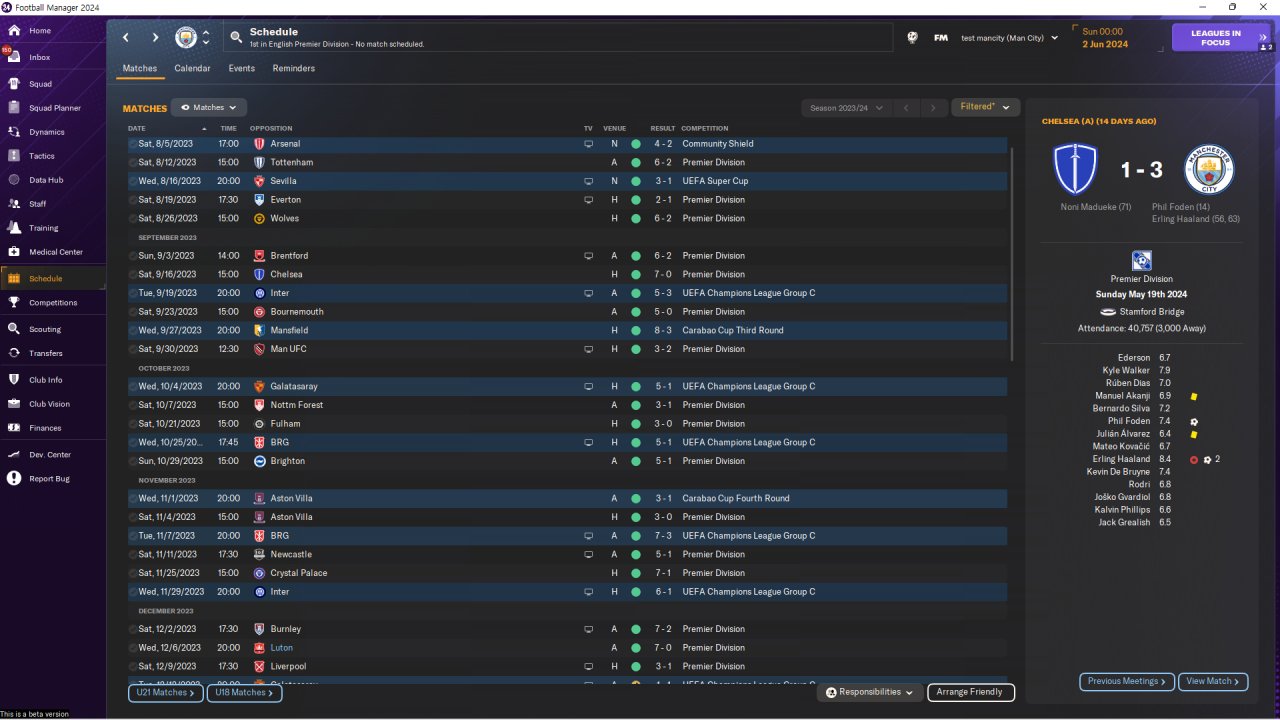Click the Manchester City badge in top bar
Screen dimensions: 1280x720
click(x=186, y=38)
